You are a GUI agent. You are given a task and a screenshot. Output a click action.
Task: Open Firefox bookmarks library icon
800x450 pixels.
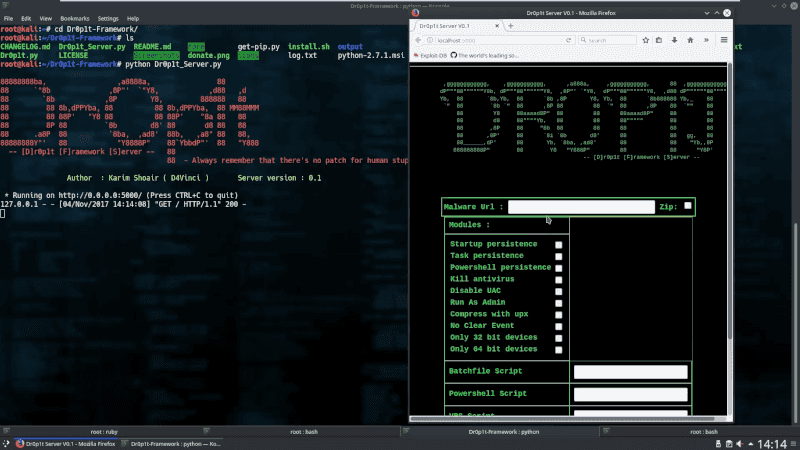tap(659, 40)
